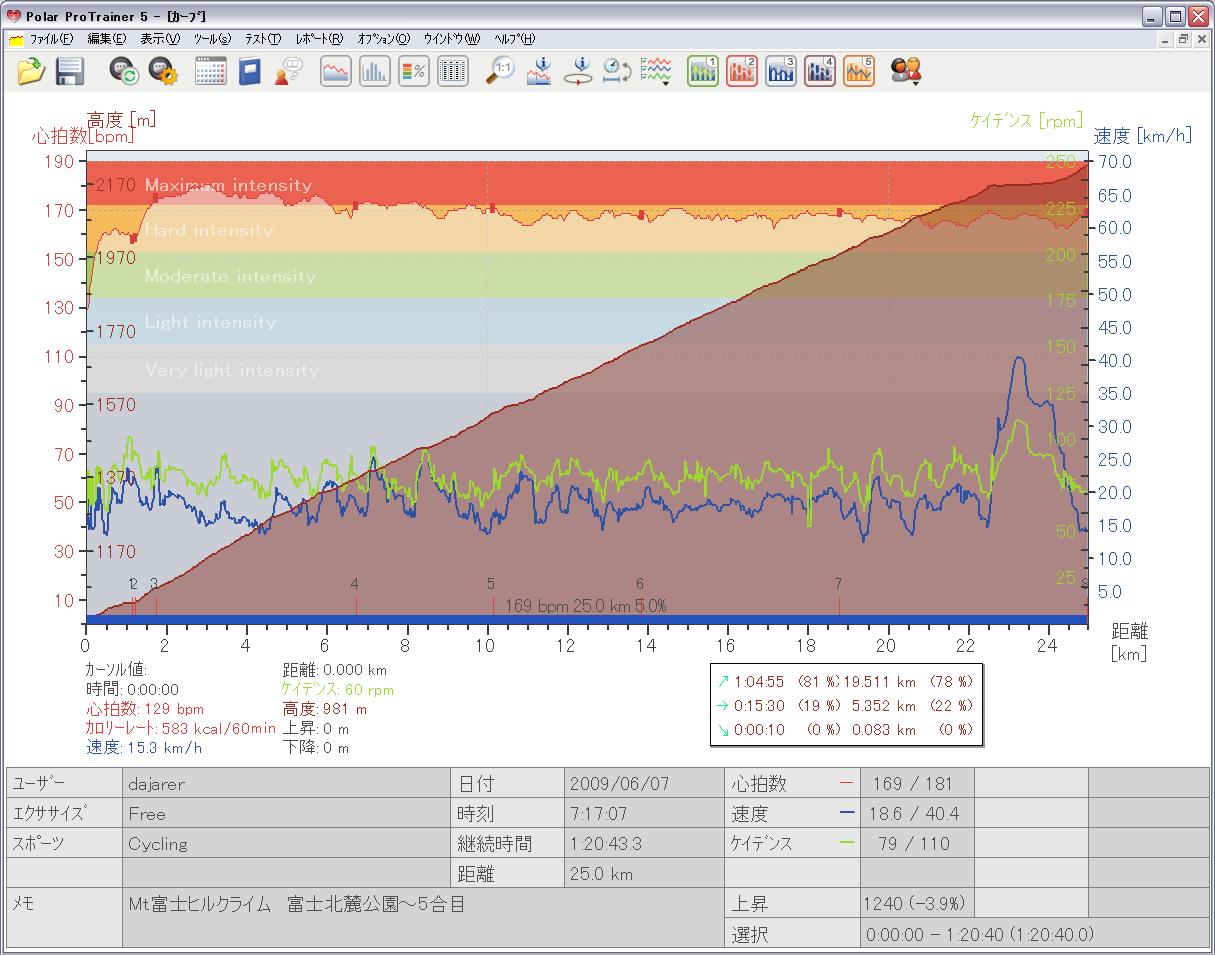Click the 心拍数[bpm] axis label
Viewport: 1215px width, 956px height.
tap(83, 136)
